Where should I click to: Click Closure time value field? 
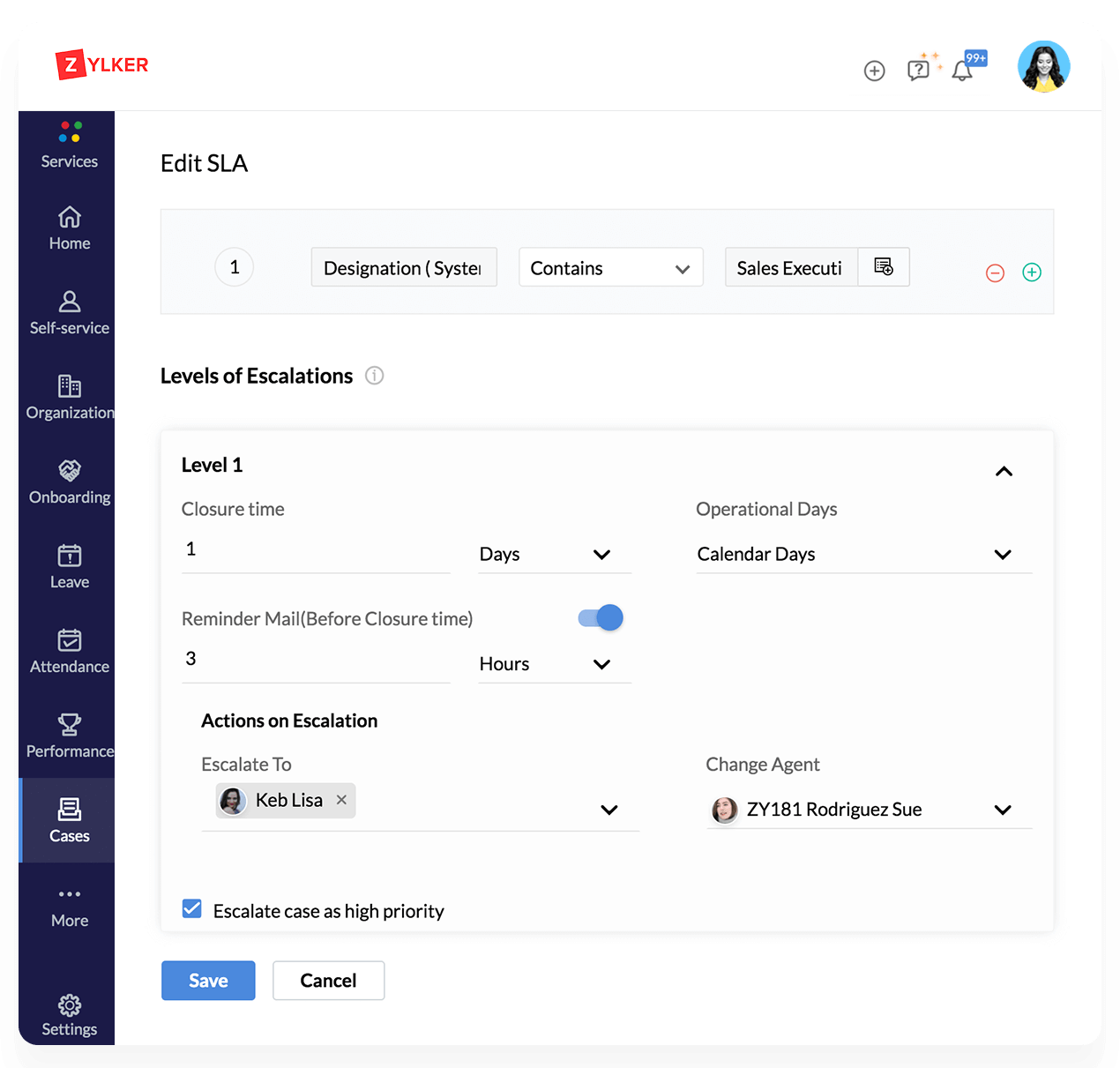point(316,550)
